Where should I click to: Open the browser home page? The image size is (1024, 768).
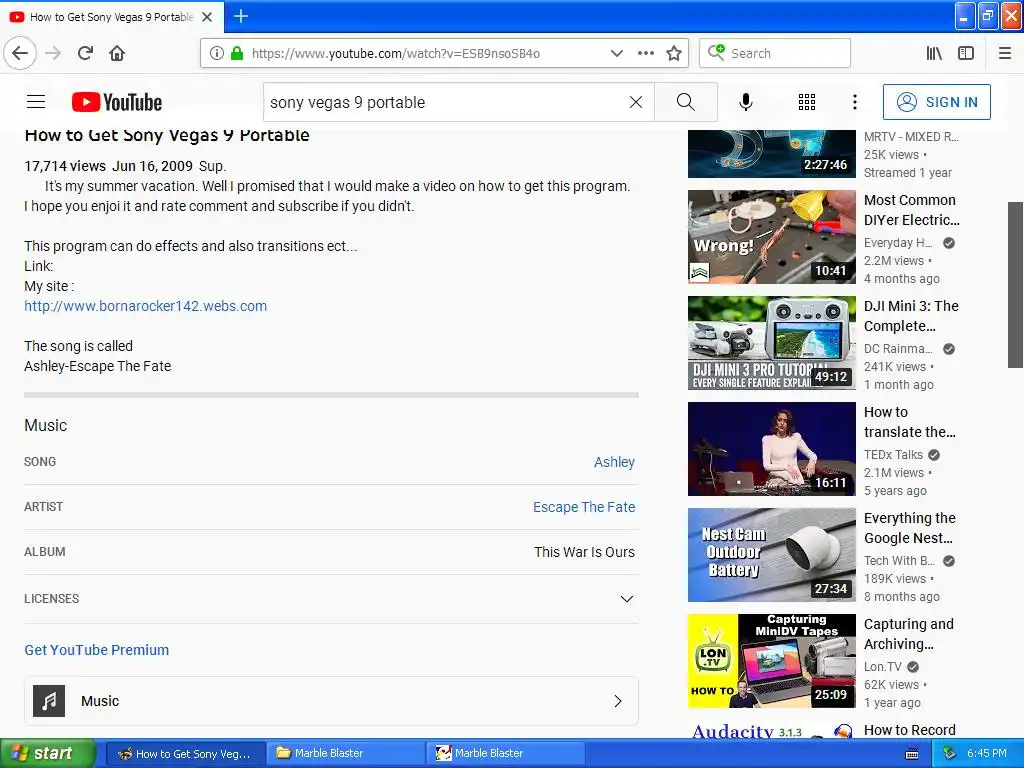(x=117, y=53)
